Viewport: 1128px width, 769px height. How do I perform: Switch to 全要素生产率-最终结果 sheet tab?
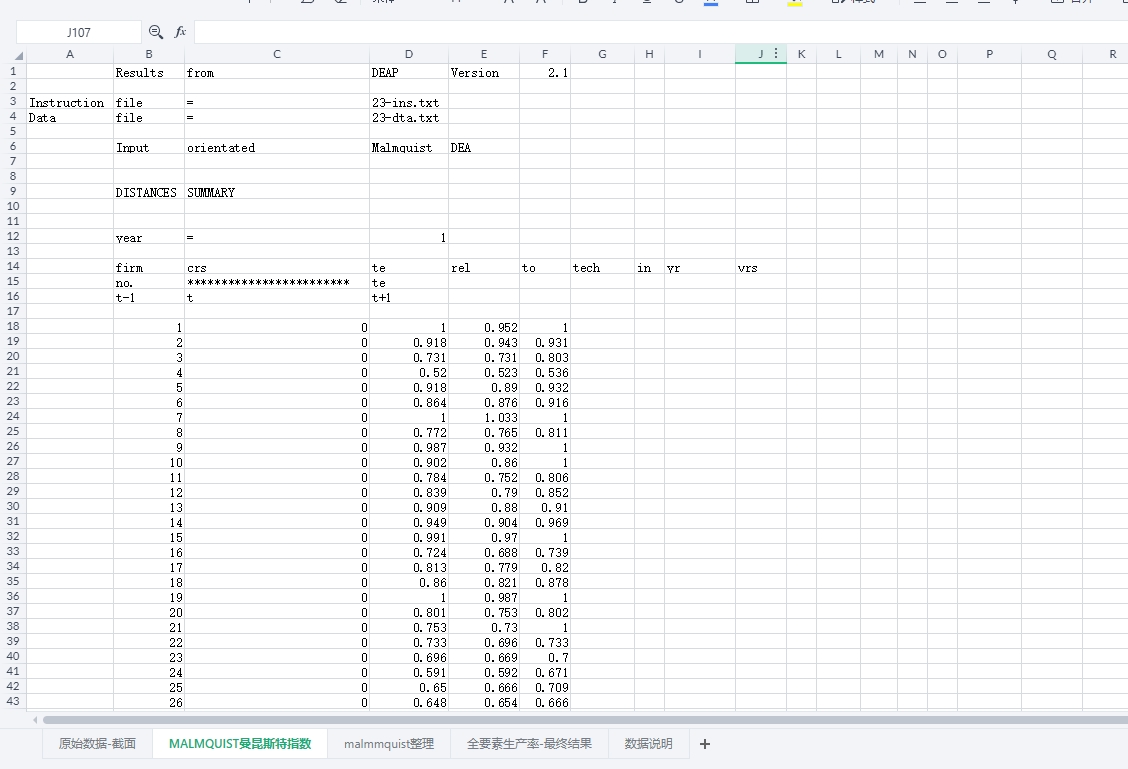tap(529, 744)
